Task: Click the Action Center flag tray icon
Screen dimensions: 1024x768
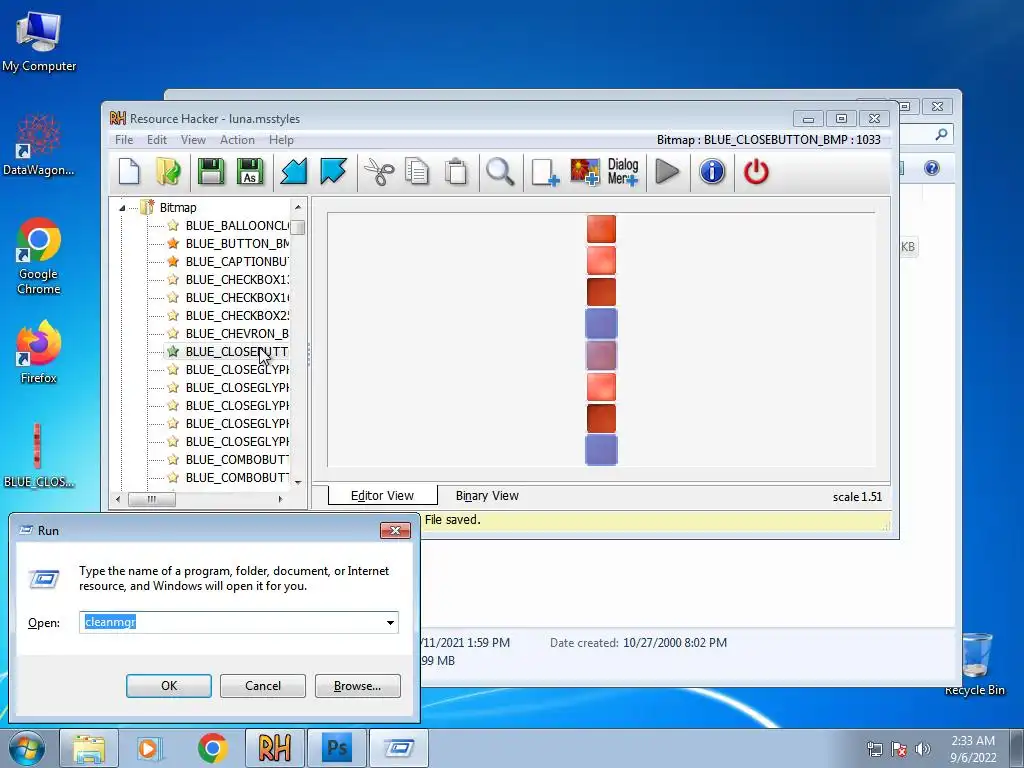Action: click(x=899, y=749)
